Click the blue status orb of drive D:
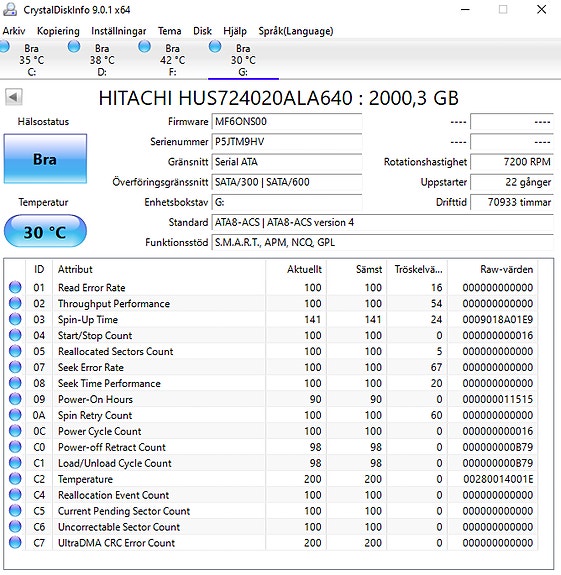Image resolution: width=561 pixels, height=575 pixels. (74, 47)
